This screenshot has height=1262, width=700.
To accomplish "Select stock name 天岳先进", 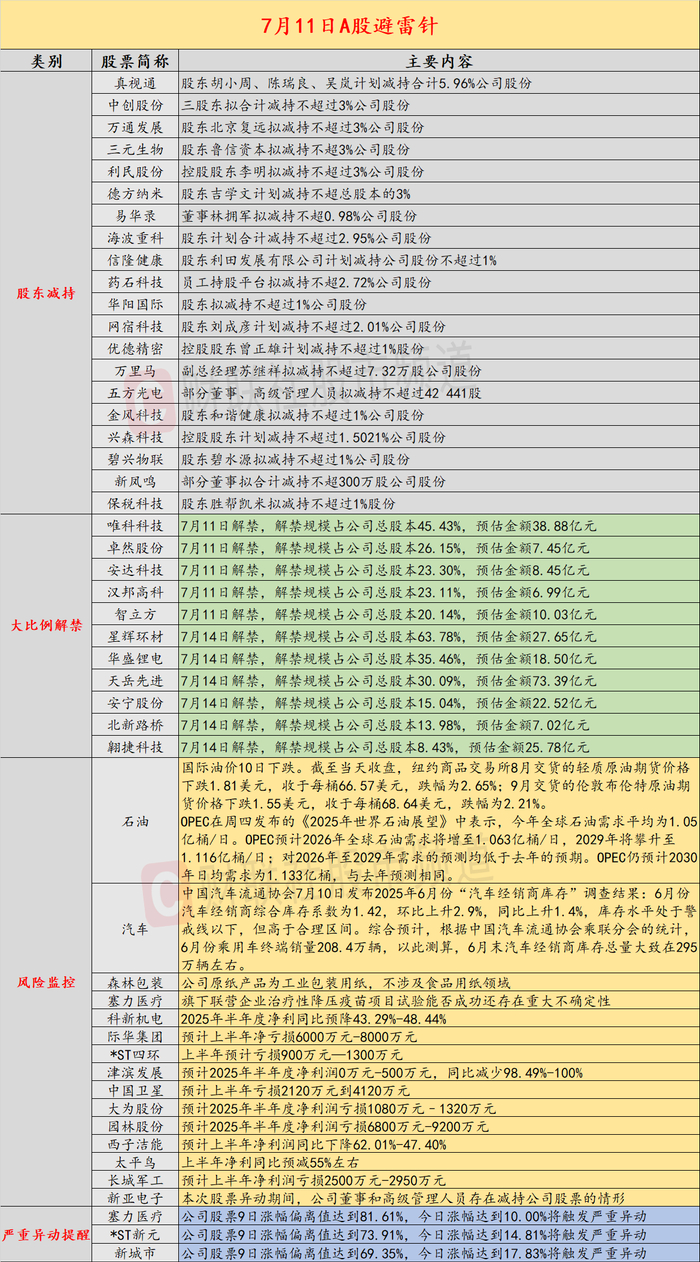I will tap(135, 679).
